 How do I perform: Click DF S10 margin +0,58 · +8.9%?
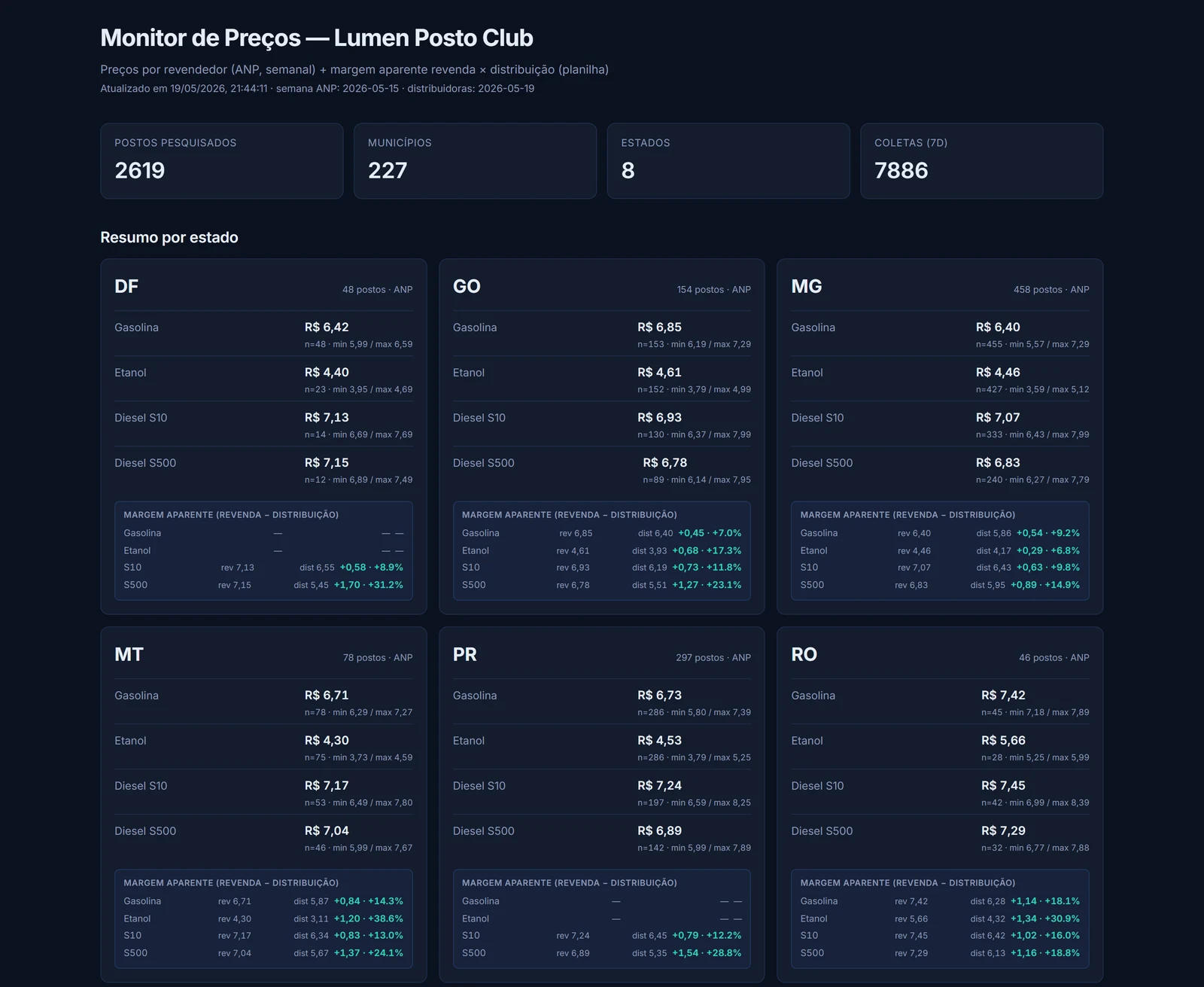coord(372,568)
